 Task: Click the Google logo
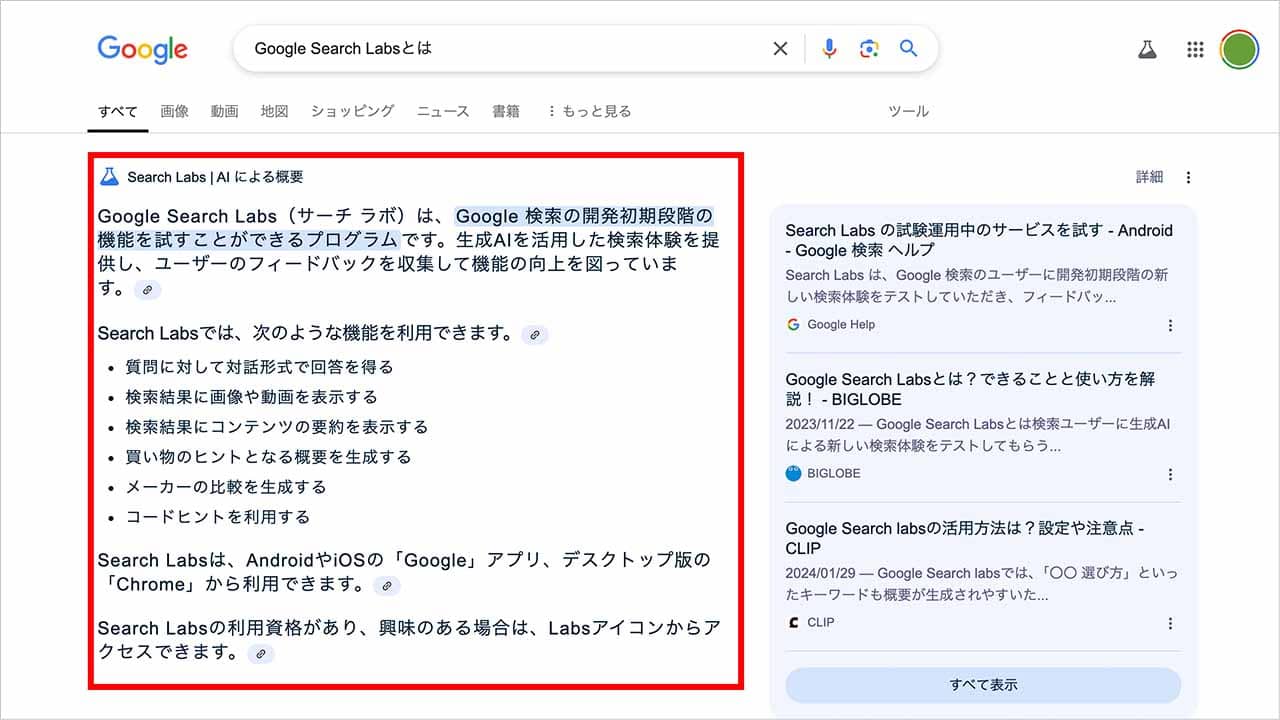(142, 48)
